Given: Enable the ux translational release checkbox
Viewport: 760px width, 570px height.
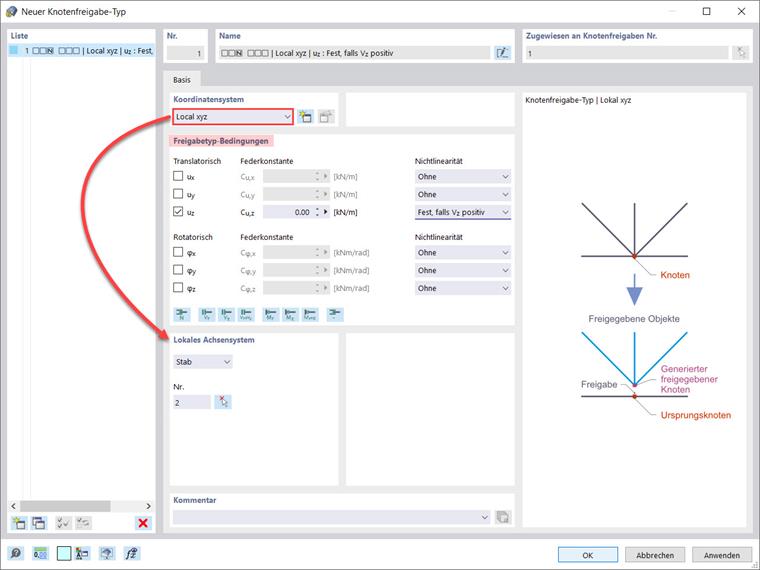Looking at the screenshot, I should 178,176.
